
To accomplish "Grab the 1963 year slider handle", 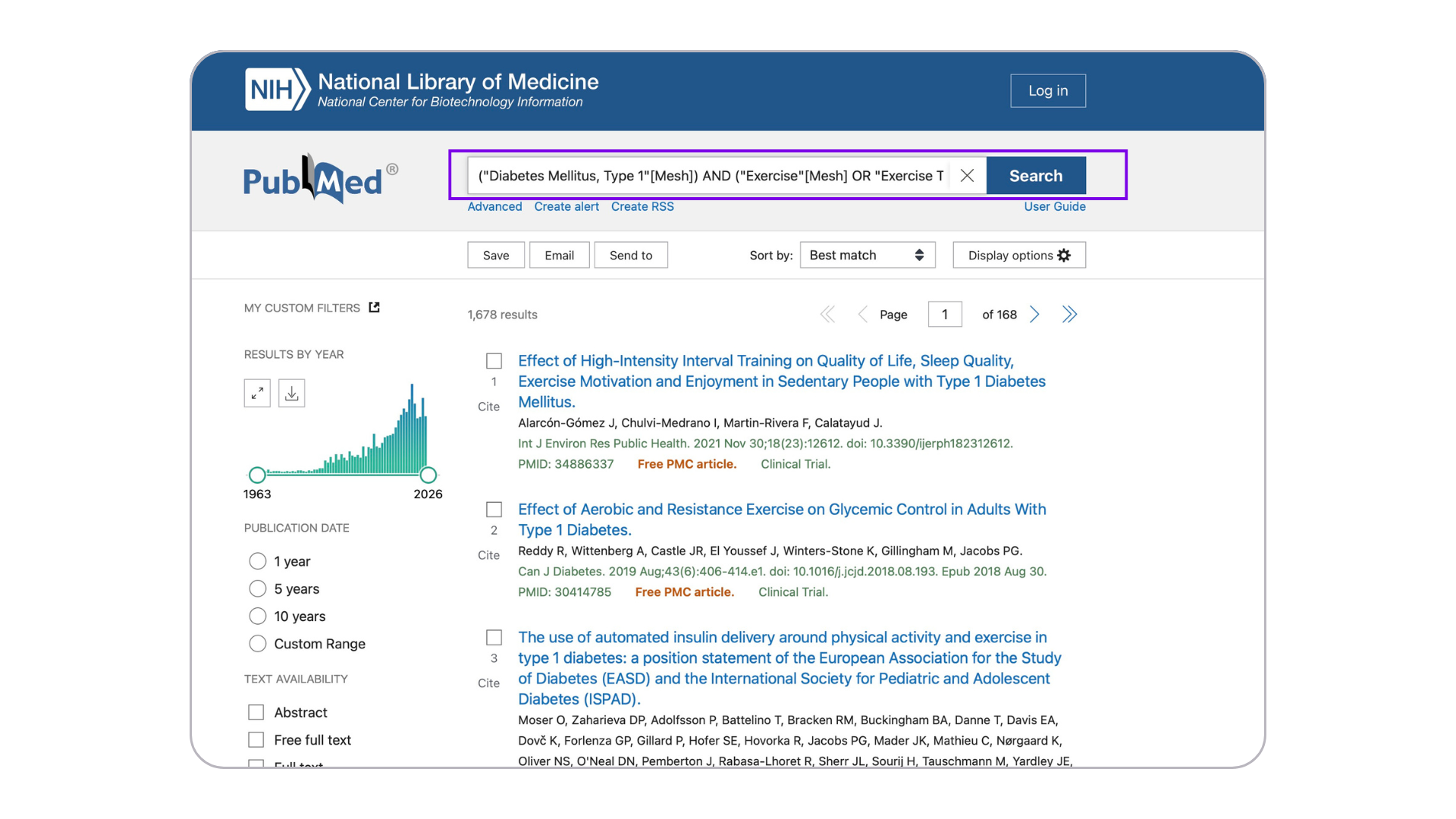I will (257, 475).
